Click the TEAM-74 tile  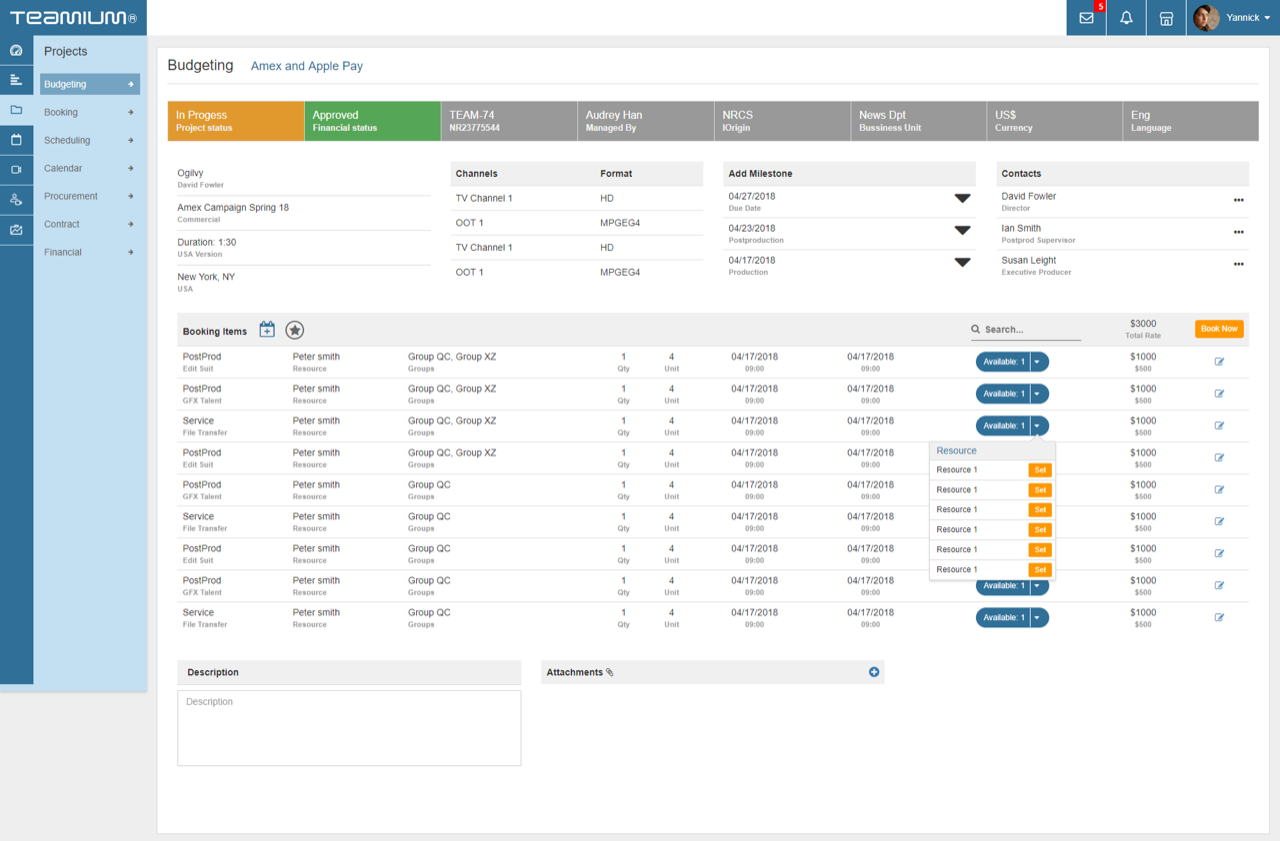tap(508, 121)
